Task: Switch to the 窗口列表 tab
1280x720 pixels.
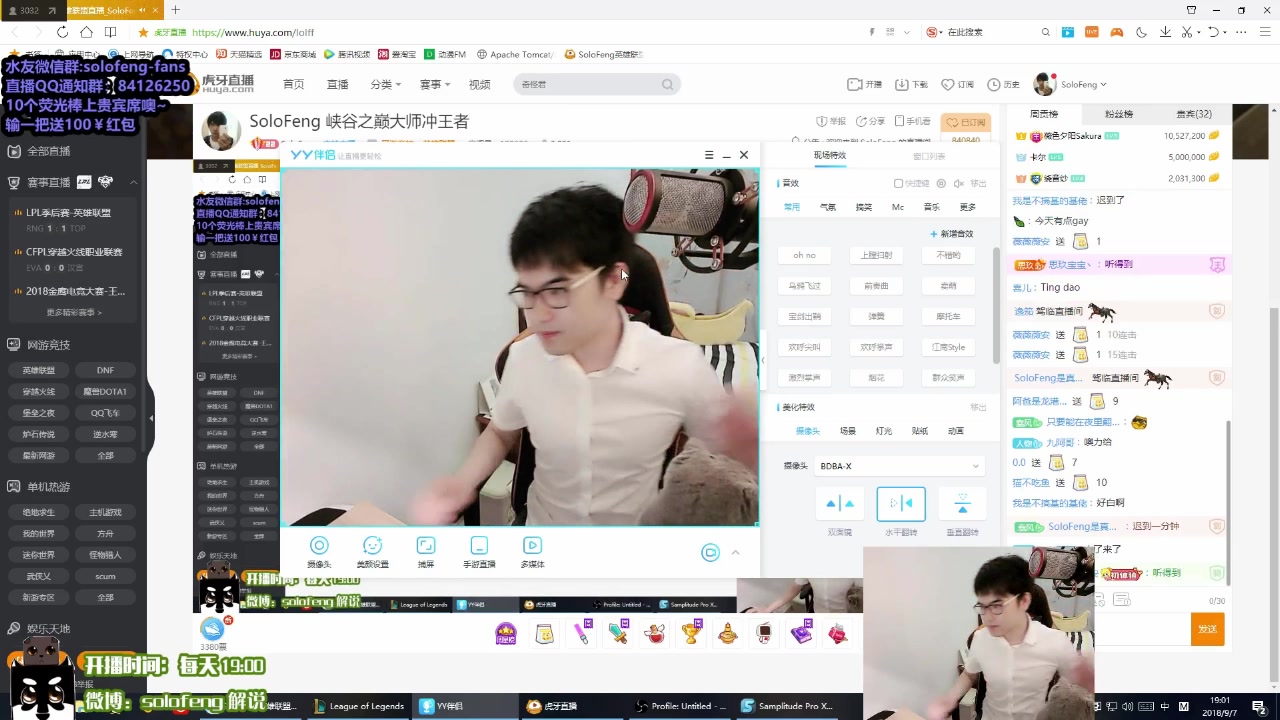Action: (x=929, y=156)
